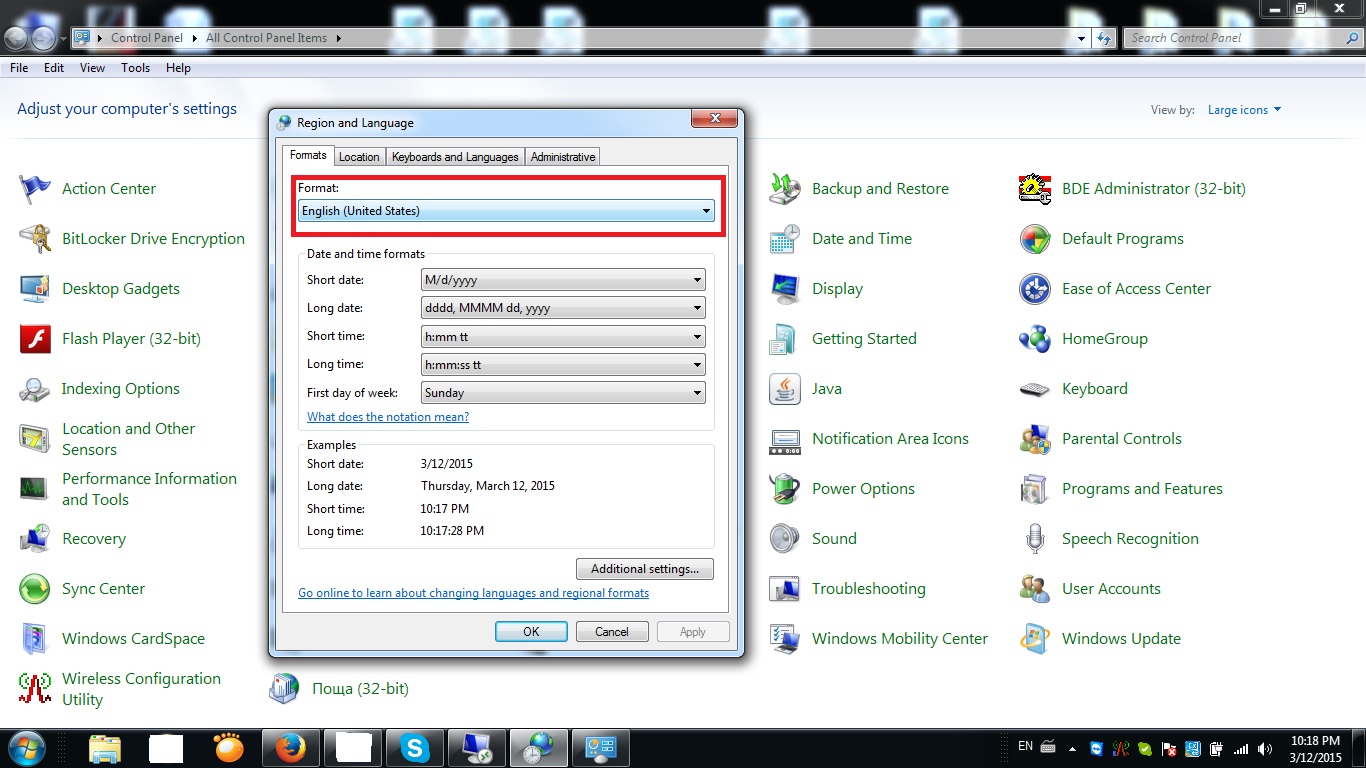Screen dimensions: 1366x768
Task: Open the Sync Center icon
Action: click(35, 589)
